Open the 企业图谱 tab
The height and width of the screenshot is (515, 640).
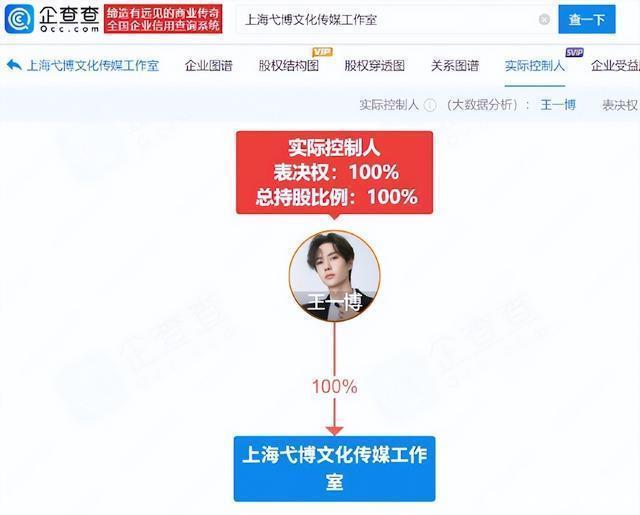(x=209, y=66)
